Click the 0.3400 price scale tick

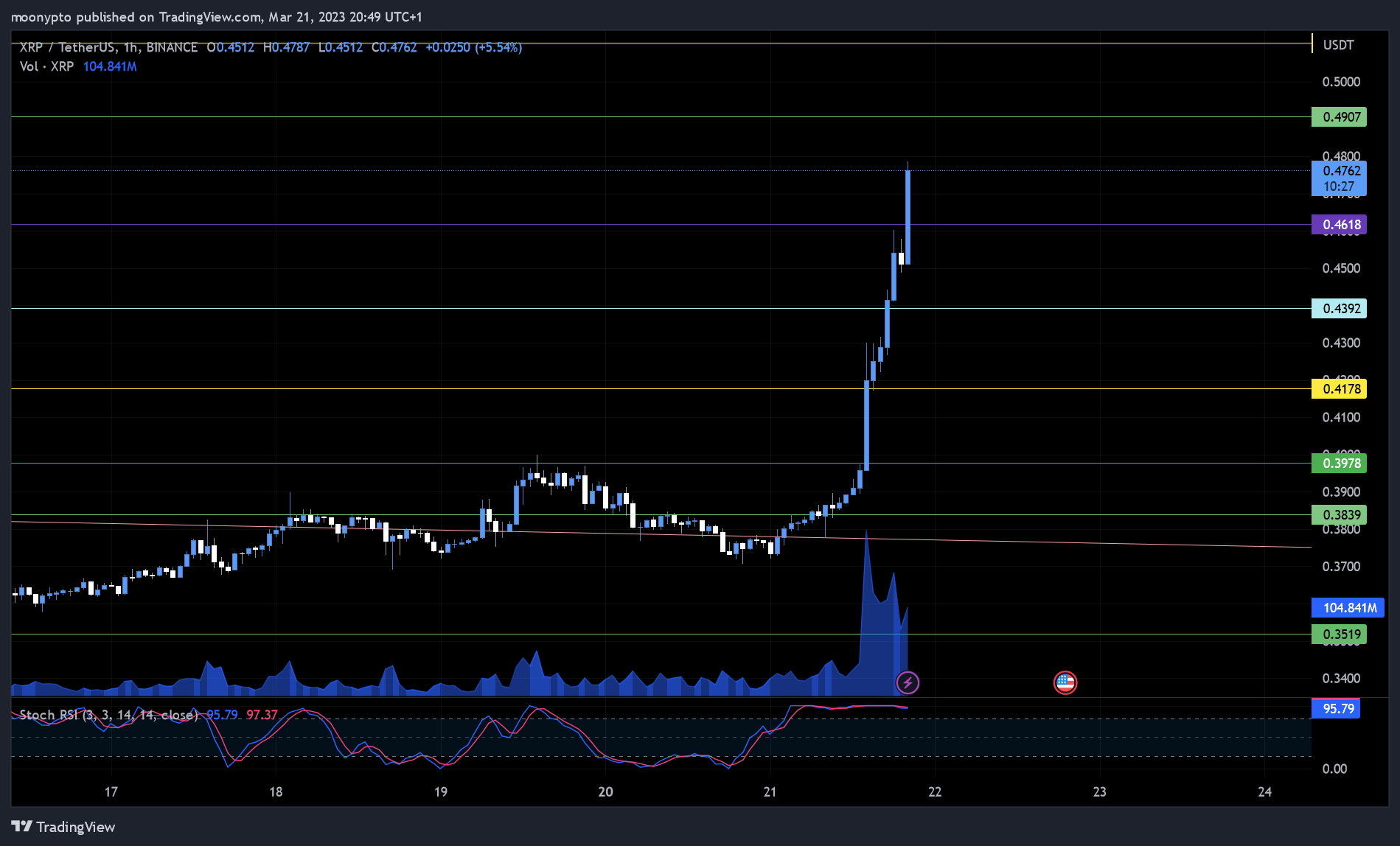pos(1341,678)
